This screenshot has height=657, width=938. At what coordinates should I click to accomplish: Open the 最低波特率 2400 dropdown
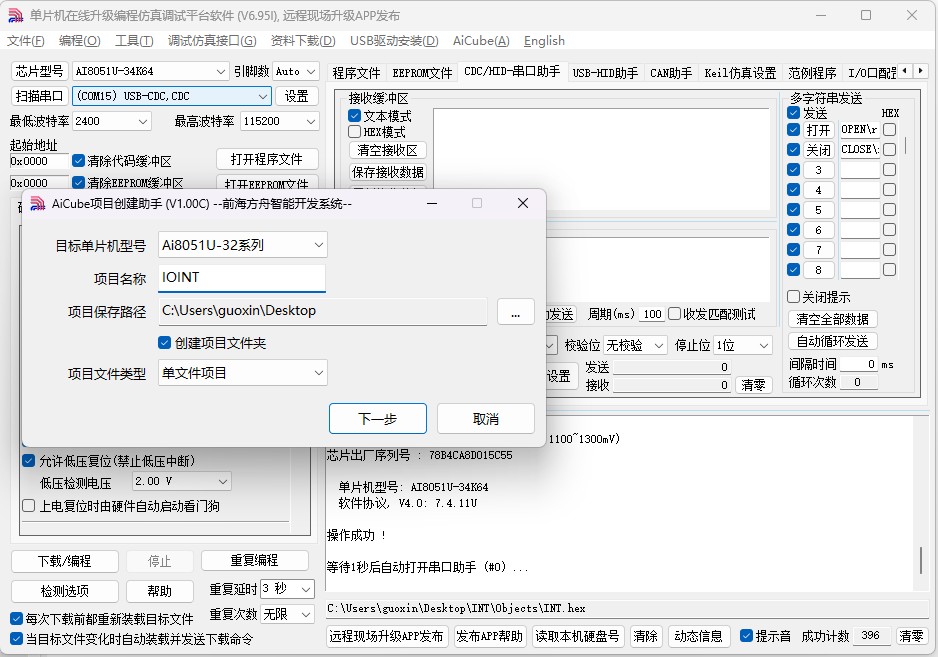tap(112, 121)
